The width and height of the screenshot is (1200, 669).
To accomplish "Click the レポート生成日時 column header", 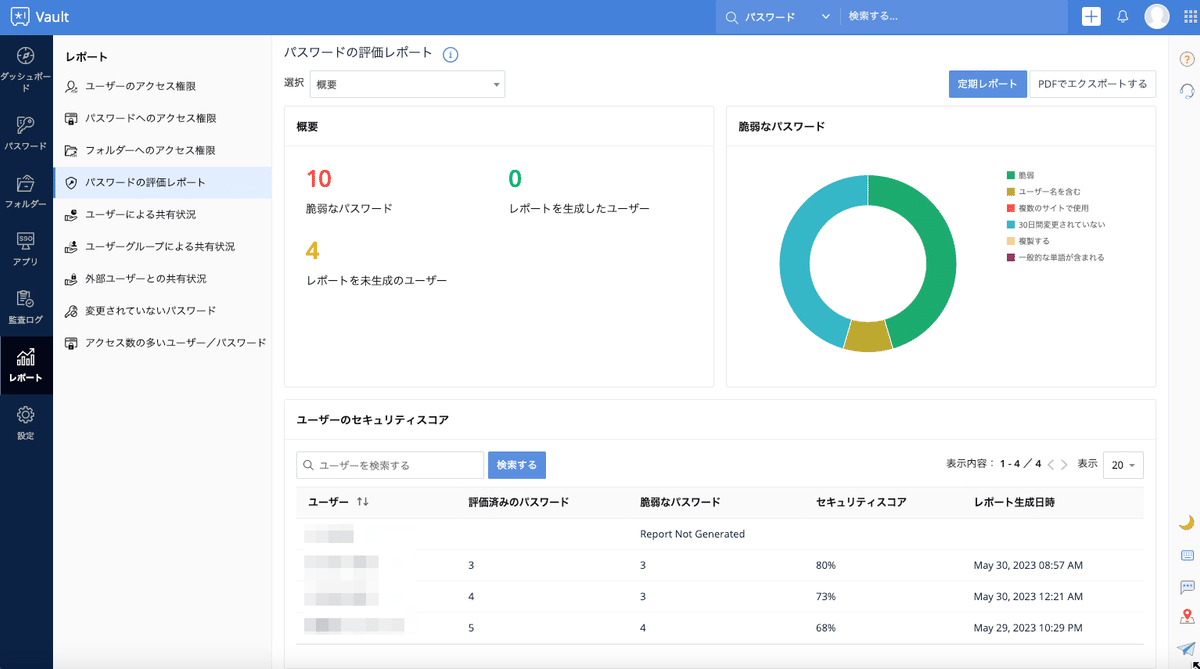I will [x=1014, y=502].
